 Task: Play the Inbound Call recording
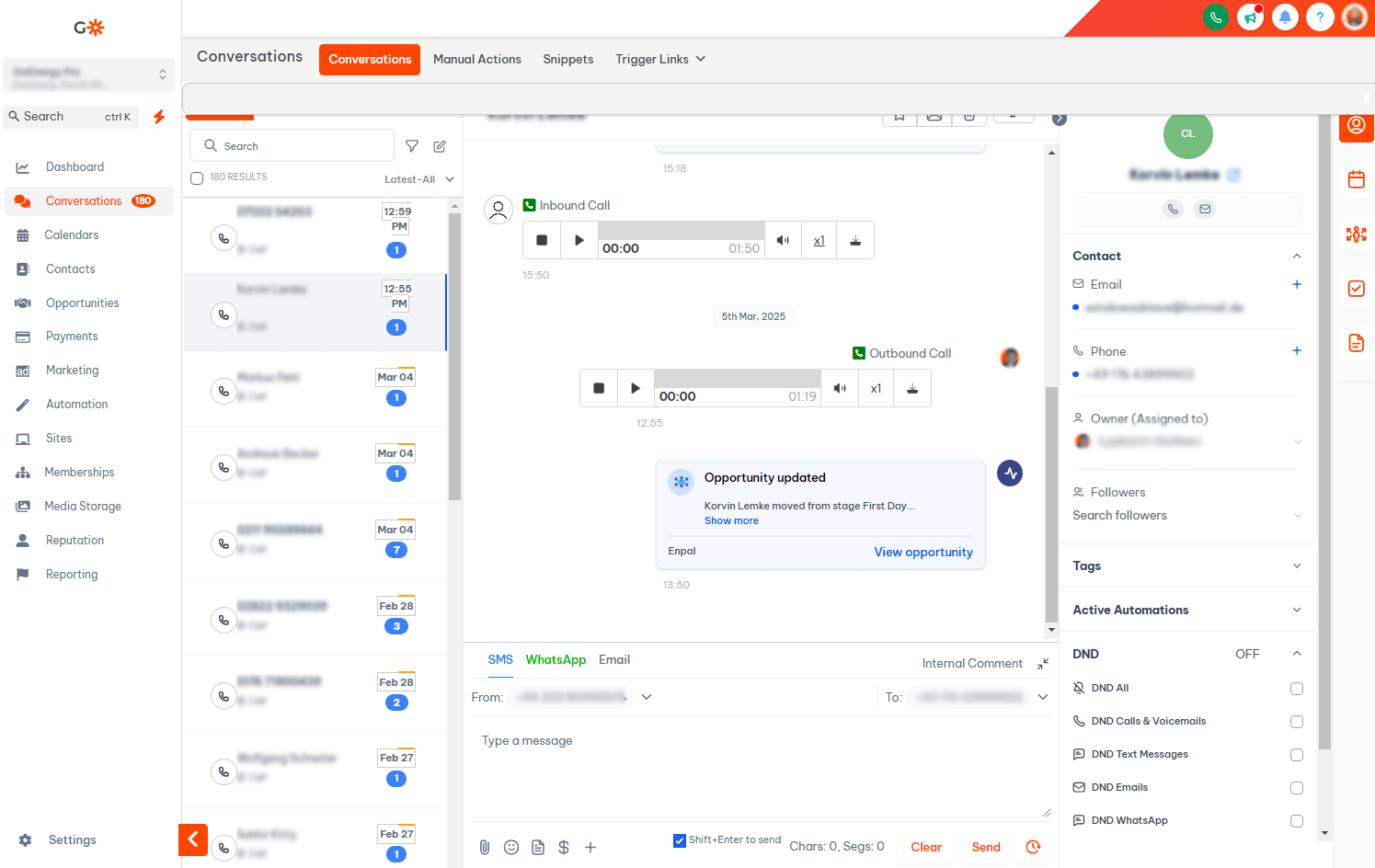(x=579, y=240)
